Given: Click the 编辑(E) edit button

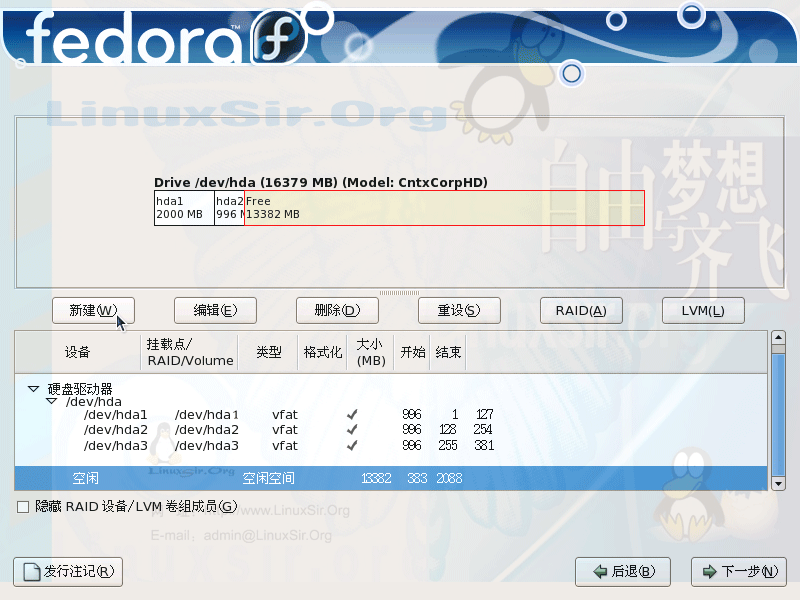Looking at the screenshot, I should tap(215, 310).
